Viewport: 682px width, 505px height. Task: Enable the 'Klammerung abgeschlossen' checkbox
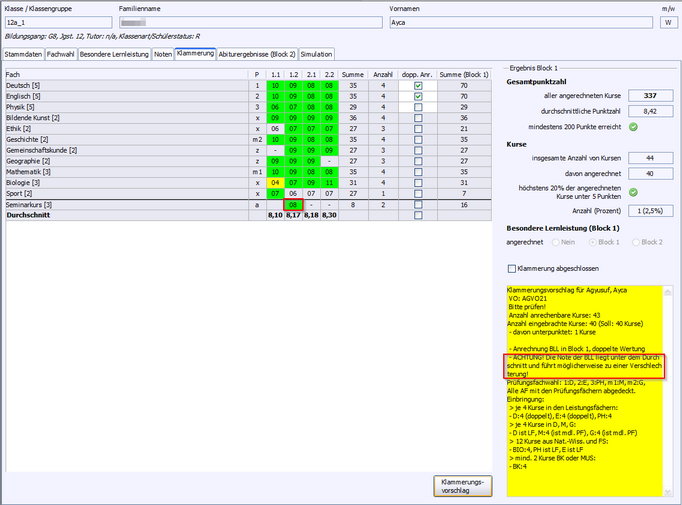[513, 268]
